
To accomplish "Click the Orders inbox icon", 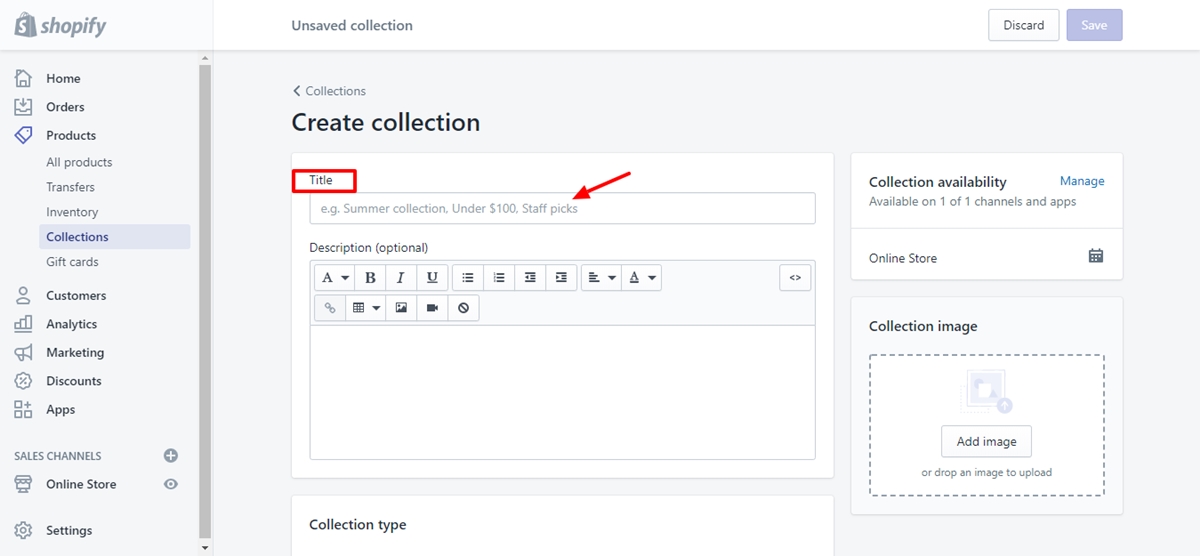I will tap(23, 107).
